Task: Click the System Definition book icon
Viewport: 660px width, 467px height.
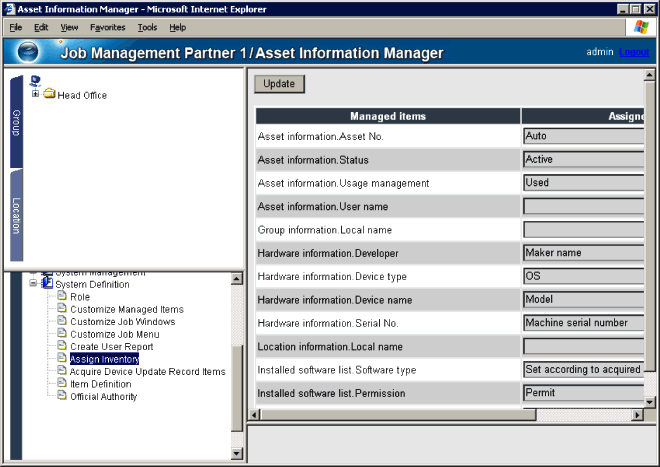Action: click(46, 284)
